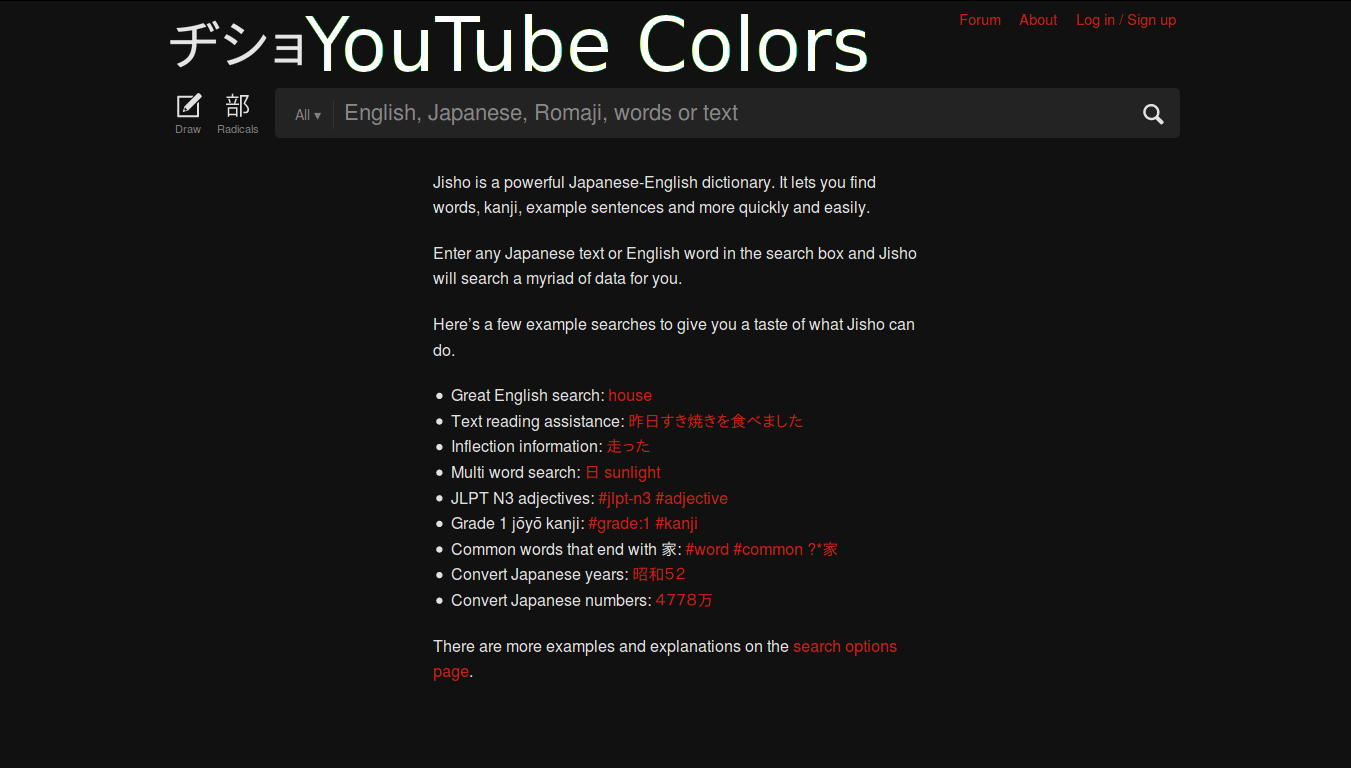Click 'Enter any Japanese text or English word' paragraph
Screen dimensions: 1351x768
point(675,266)
